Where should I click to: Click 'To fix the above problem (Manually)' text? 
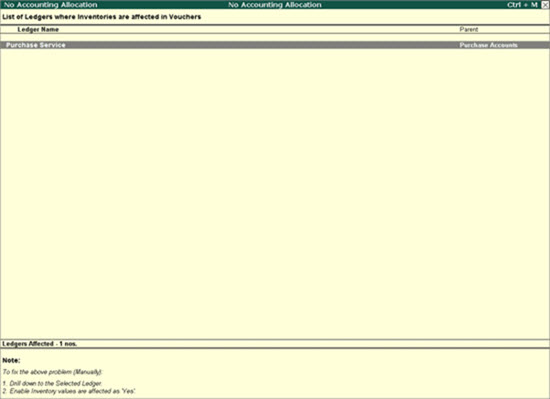[x=52, y=372]
